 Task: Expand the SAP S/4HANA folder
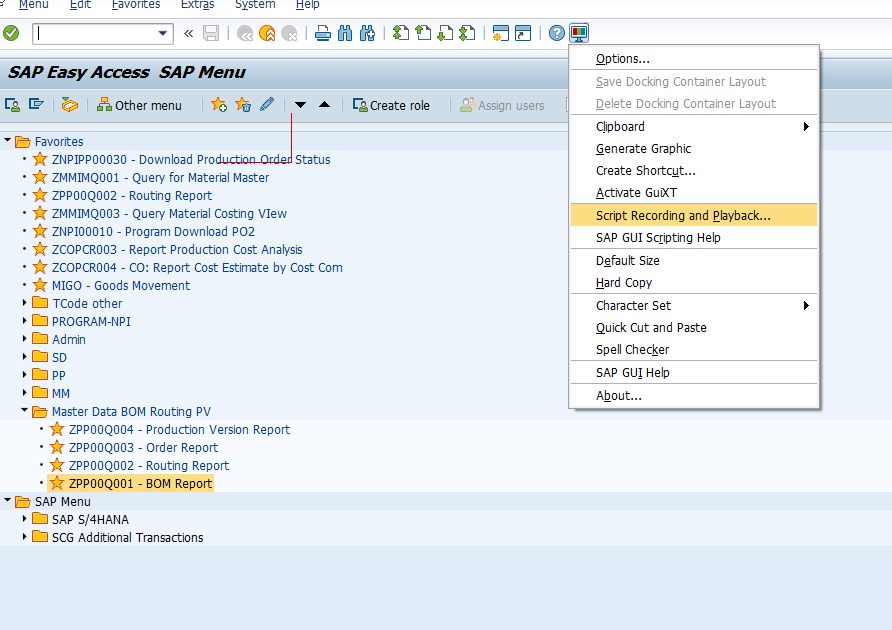tap(24, 518)
